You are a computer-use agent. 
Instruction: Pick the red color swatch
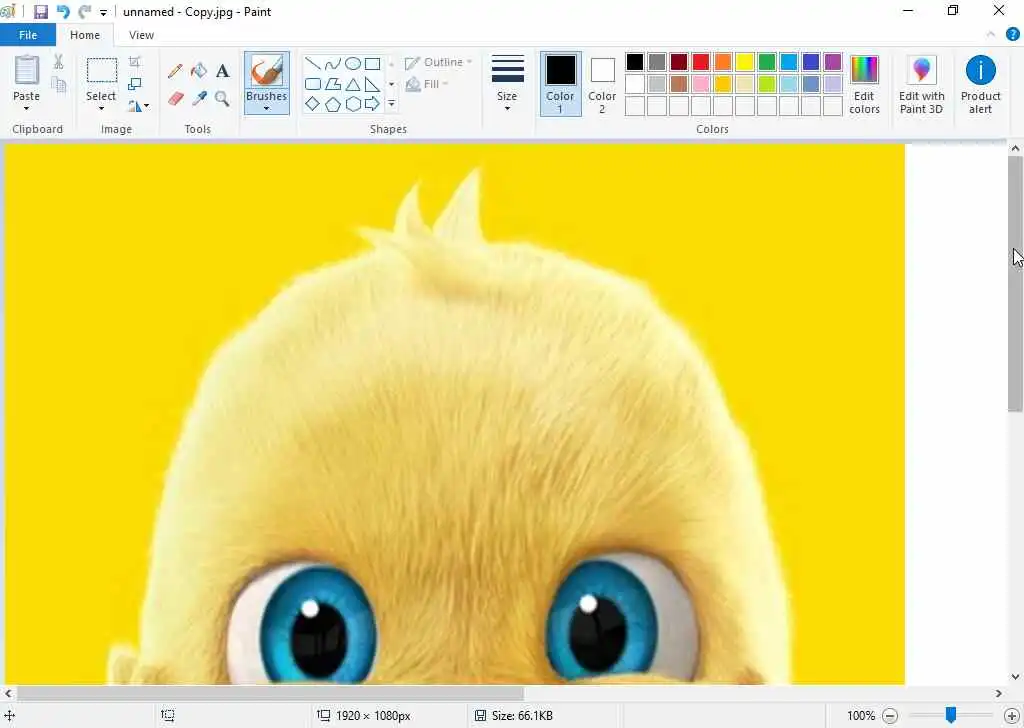pyautogui.click(x=701, y=62)
